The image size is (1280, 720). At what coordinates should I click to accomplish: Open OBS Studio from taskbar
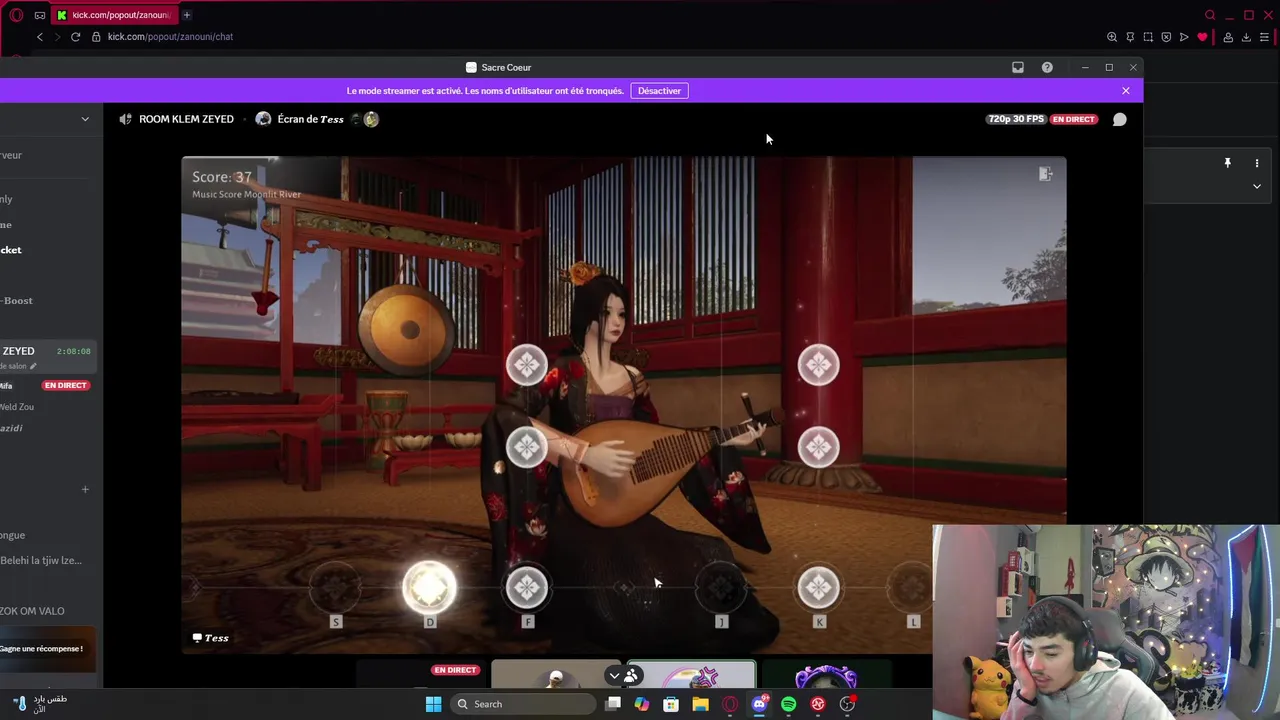(x=847, y=704)
